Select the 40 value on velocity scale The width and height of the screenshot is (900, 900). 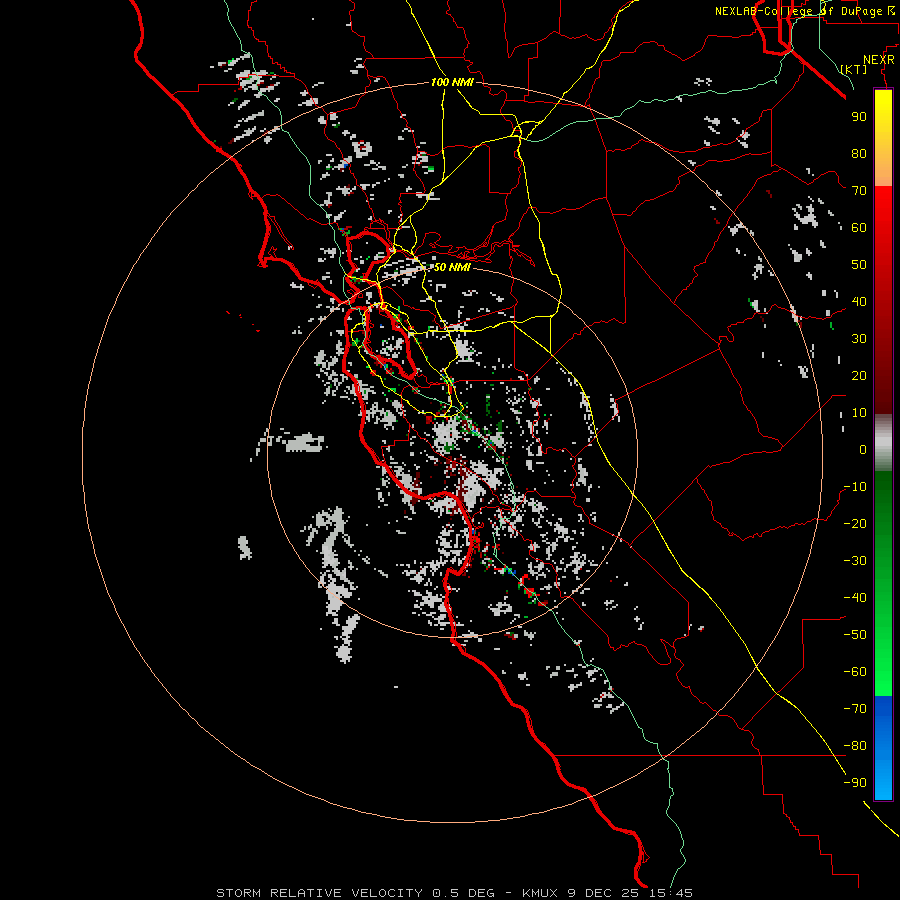859,301
